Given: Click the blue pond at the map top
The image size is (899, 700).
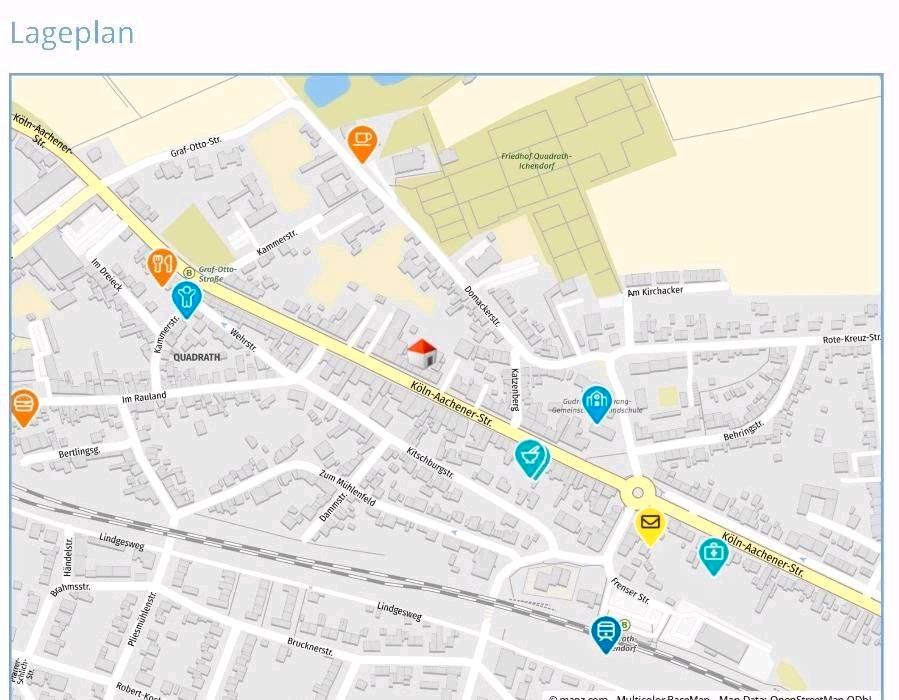Looking at the screenshot, I should click(x=327, y=88).
